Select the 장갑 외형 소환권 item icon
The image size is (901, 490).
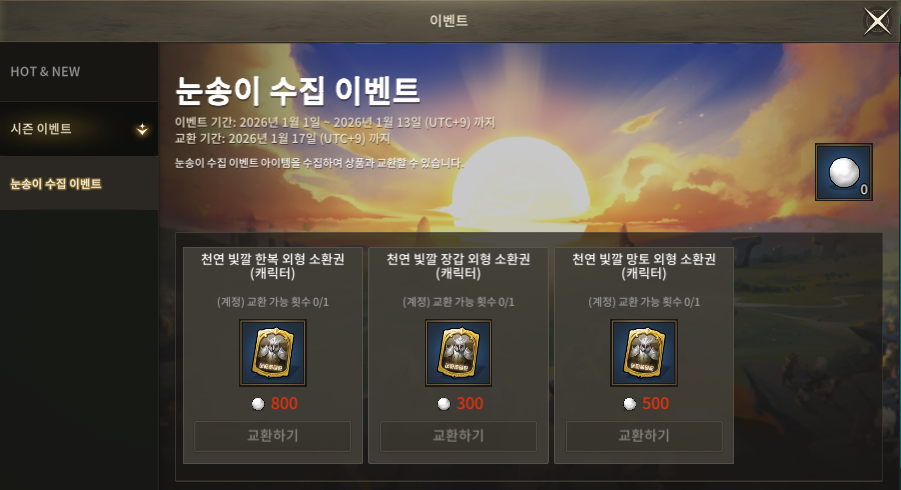pyautogui.click(x=459, y=353)
